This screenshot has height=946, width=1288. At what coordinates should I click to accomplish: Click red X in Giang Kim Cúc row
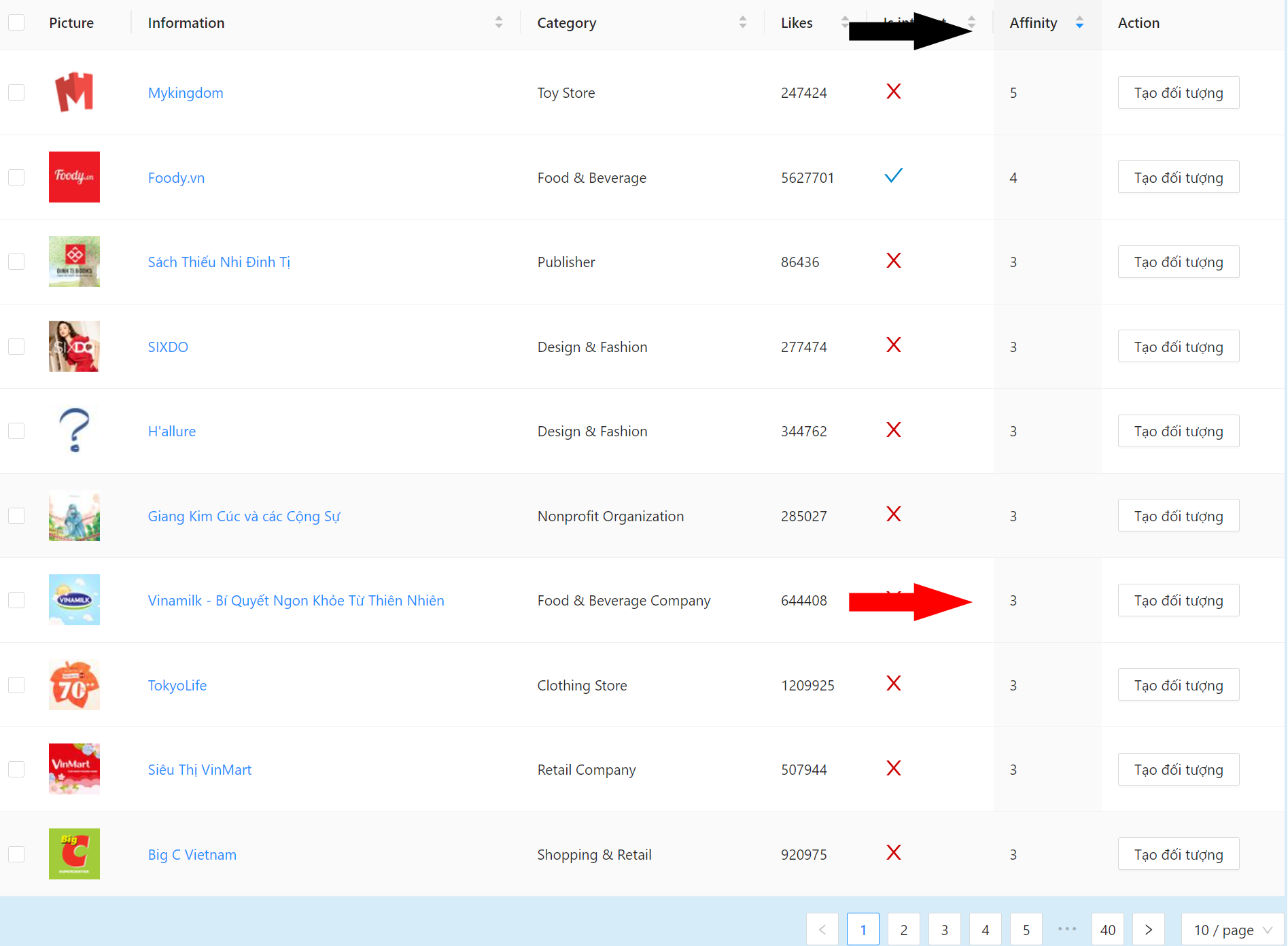(894, 514)
